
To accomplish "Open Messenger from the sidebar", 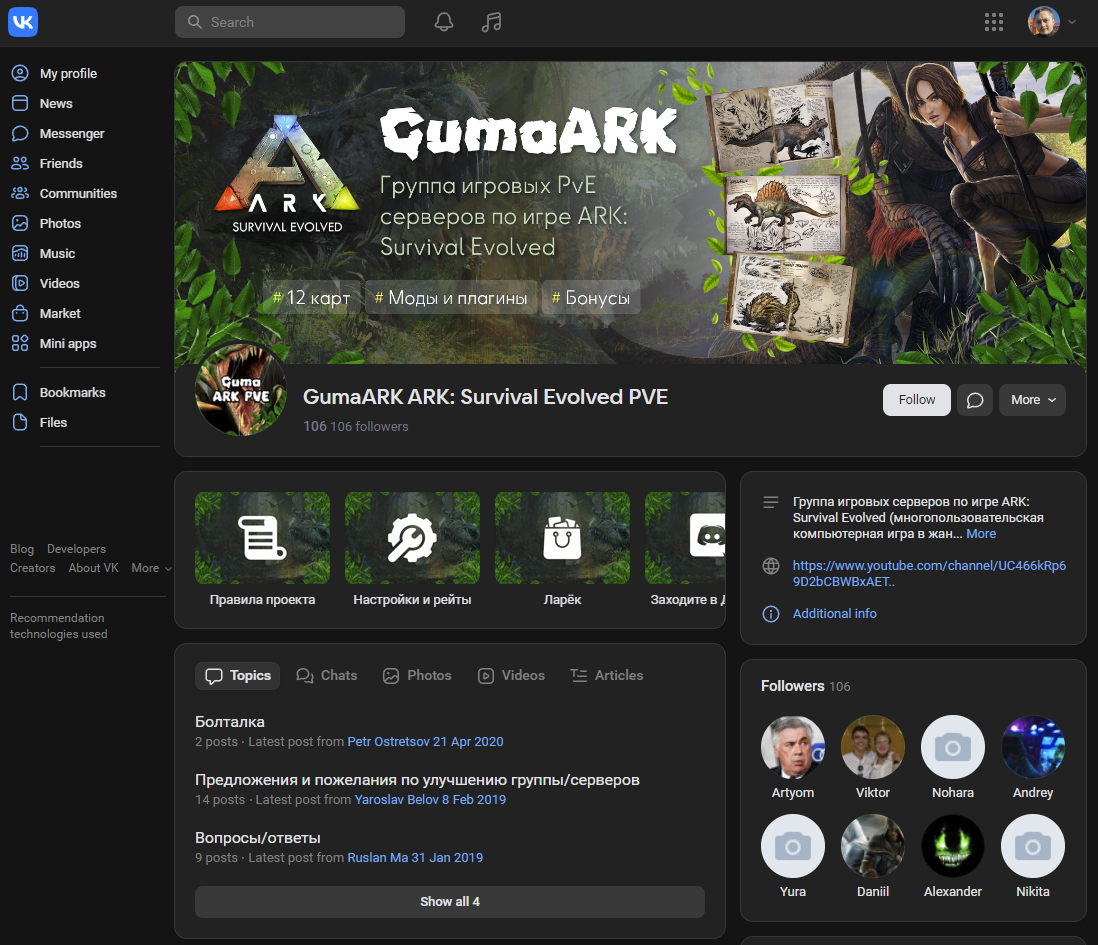I will click(x=71, y=134).
